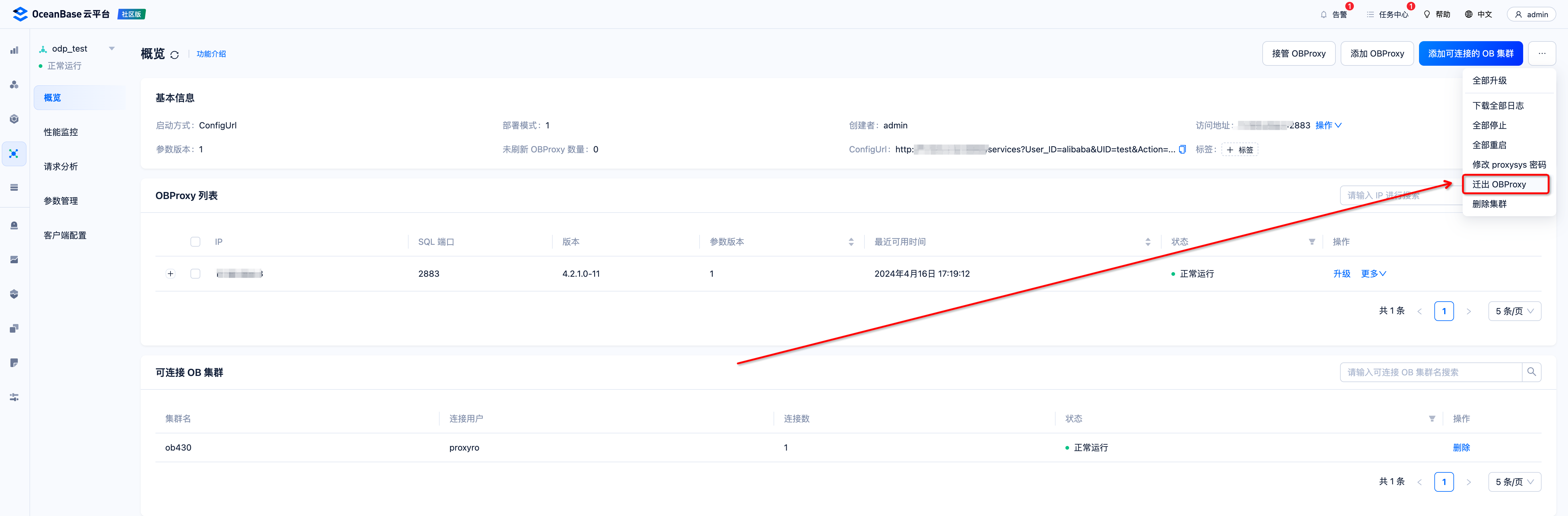
Task: Expand the 更多 dropdown in operations
Action: (1373, 274)
